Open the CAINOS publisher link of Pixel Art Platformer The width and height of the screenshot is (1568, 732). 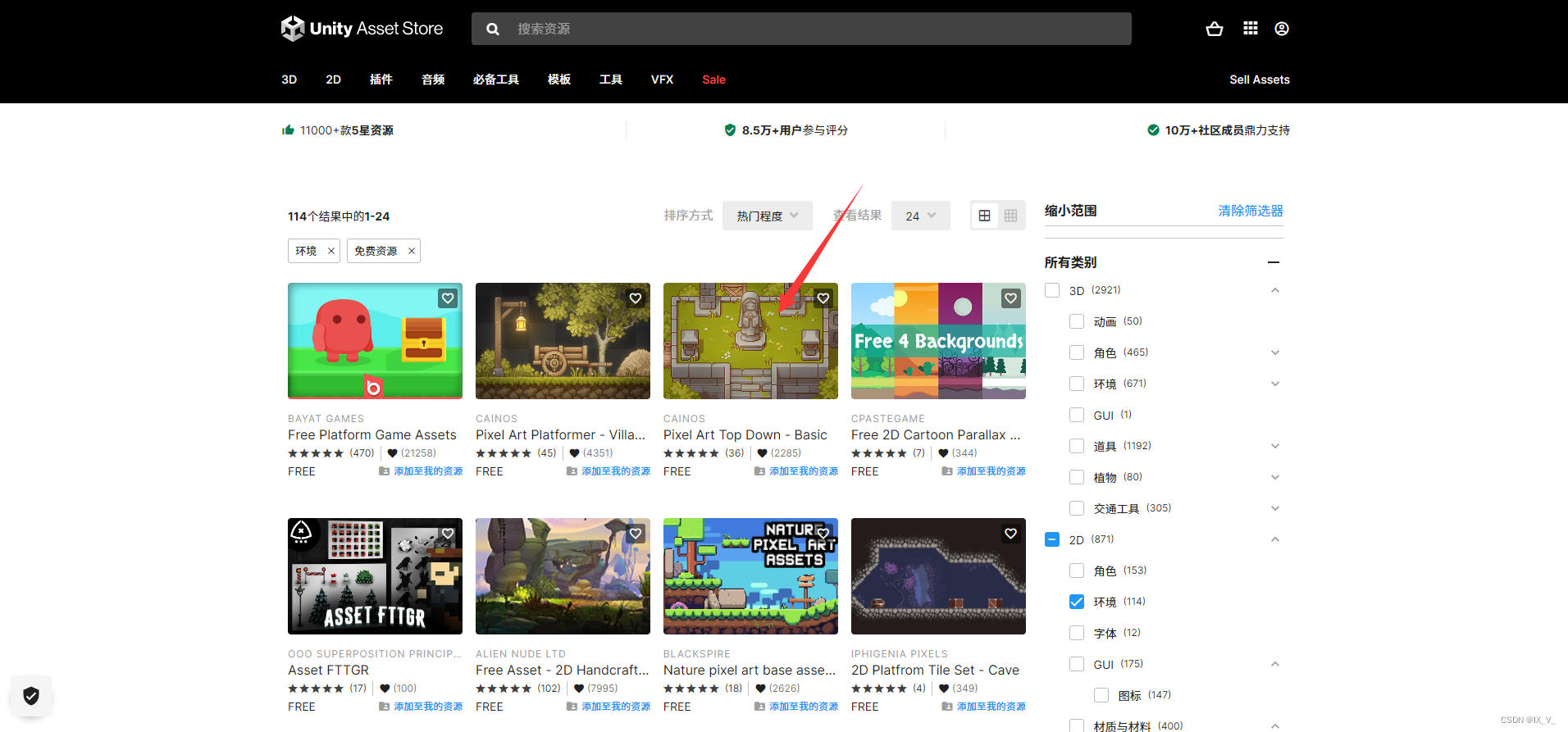(x=497, y=418)
